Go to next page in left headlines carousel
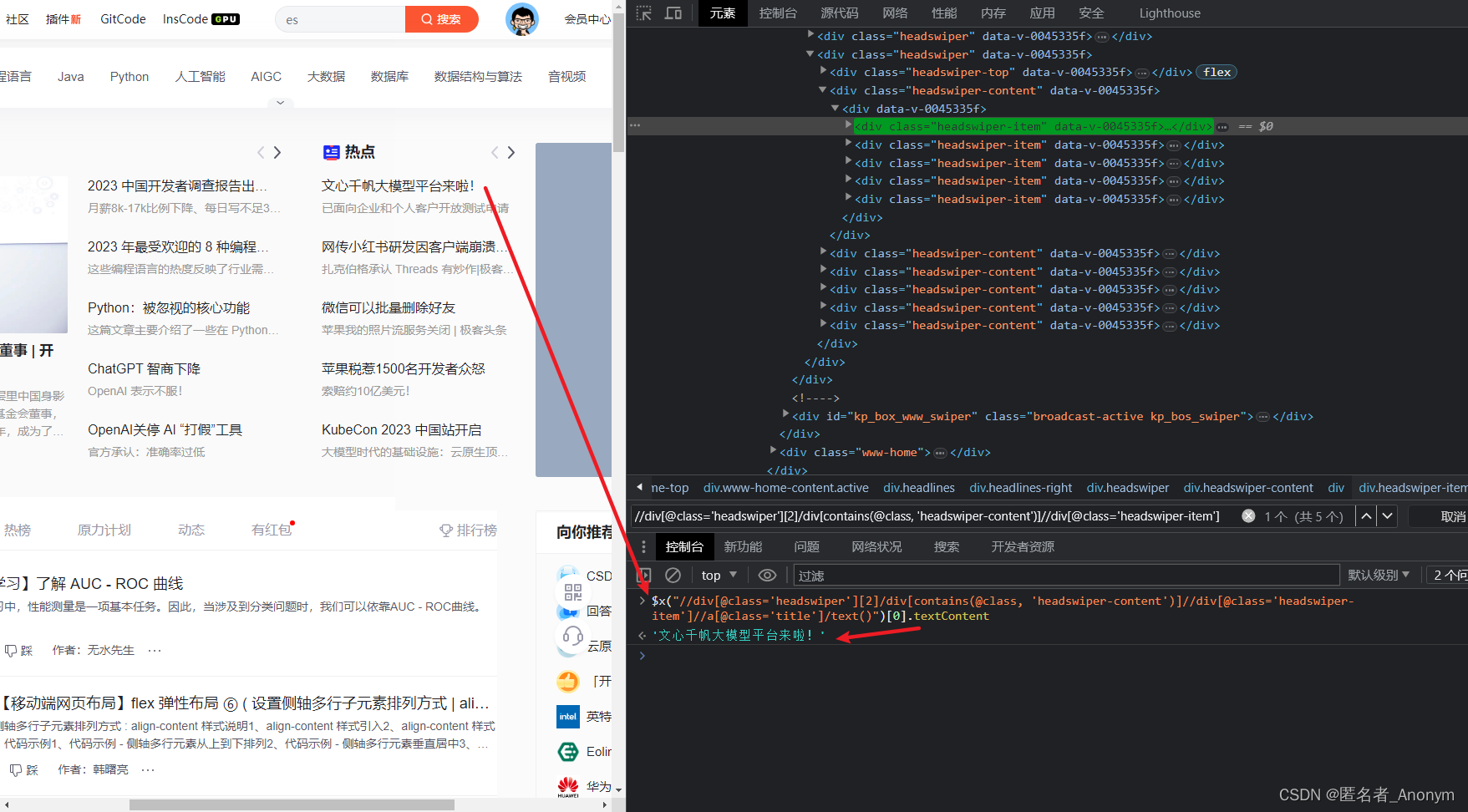The image size is (1468, 812). click(277, 152)
